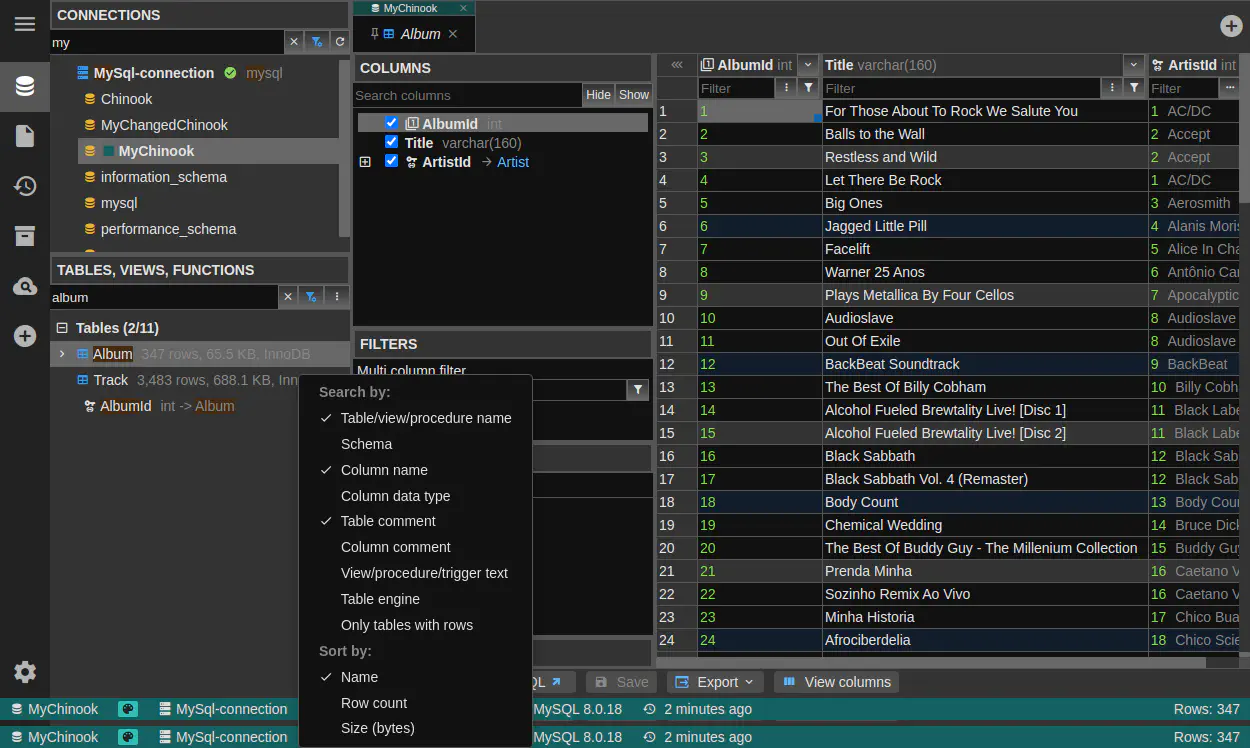Viewport: 1250px width, 748px height.
Task: Open the archive sidebar icon
Action: pos(25,236)
